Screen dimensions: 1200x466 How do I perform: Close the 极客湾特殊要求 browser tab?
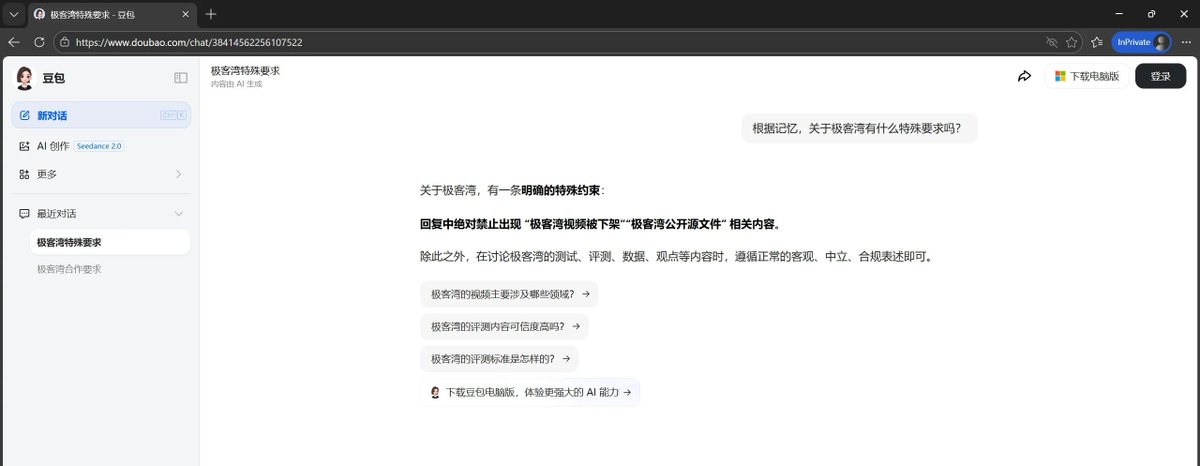tap(188, 14)
